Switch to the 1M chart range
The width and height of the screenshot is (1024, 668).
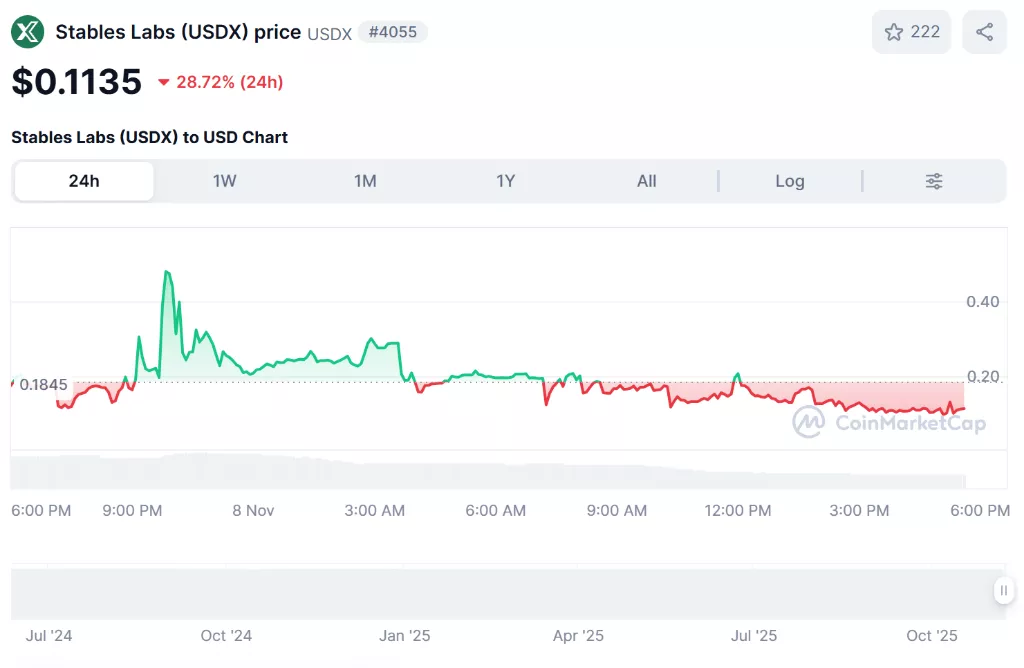pyautogui.click(x=365, y=181)
